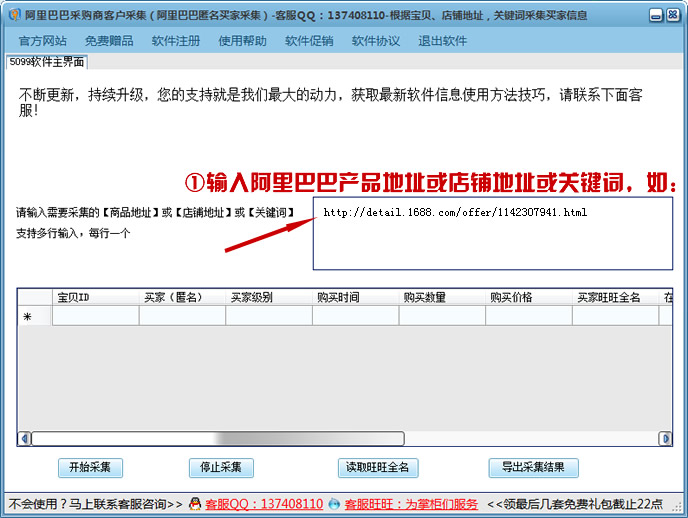Click the 购买时间 column header
Viewport: 688px width, 518px height.
(x=355, y=297)
